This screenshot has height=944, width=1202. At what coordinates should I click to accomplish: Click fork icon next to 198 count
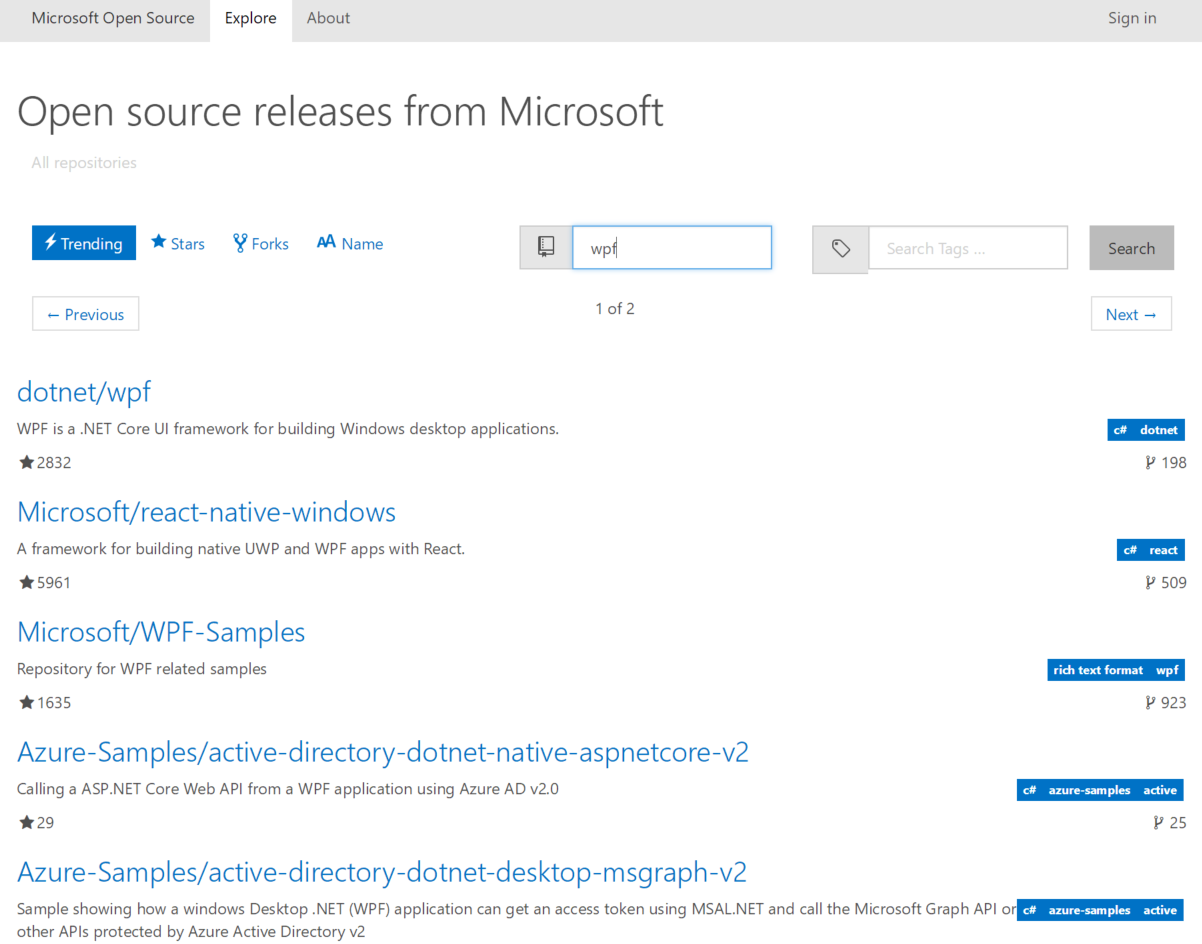click(1150, 462)
